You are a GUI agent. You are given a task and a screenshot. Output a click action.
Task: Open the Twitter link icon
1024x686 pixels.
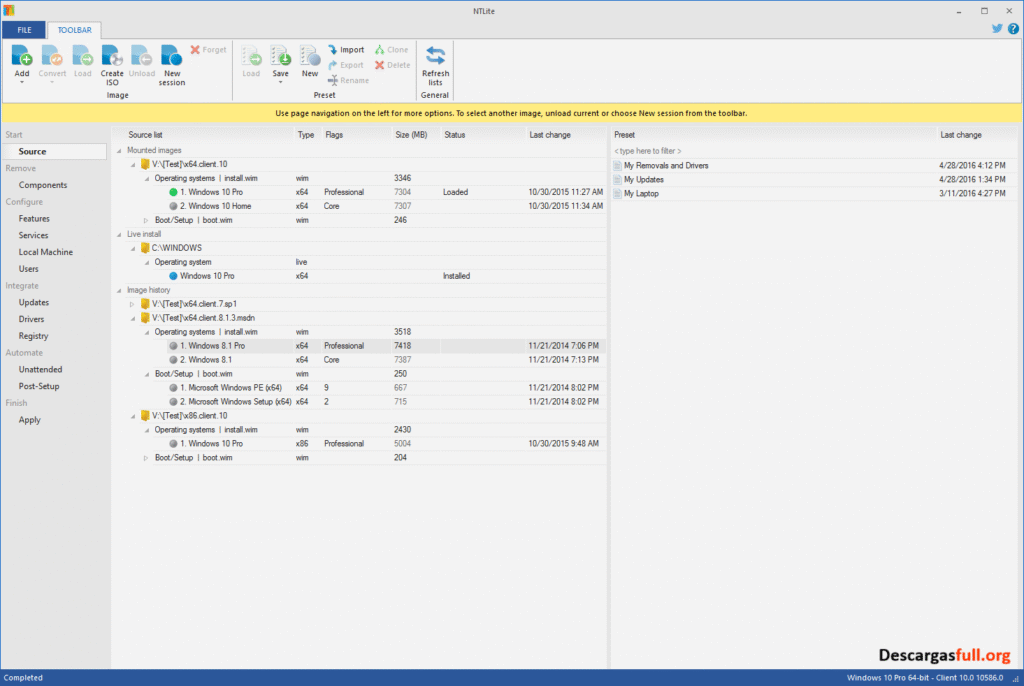click(996, 29)
